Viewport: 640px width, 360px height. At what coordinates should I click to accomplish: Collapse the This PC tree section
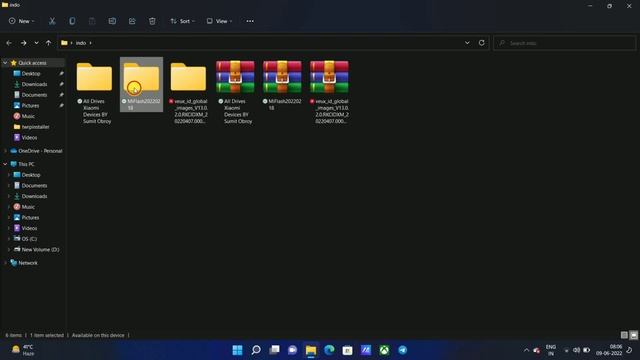[5, 164]
